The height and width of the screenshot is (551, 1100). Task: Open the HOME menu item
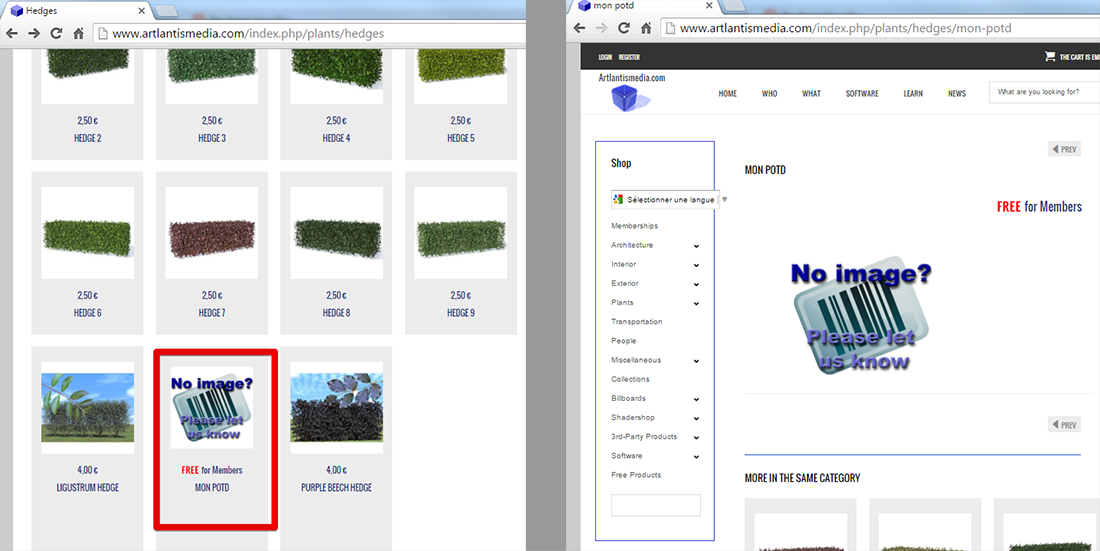pyautogui.click(x=727, y=93)
